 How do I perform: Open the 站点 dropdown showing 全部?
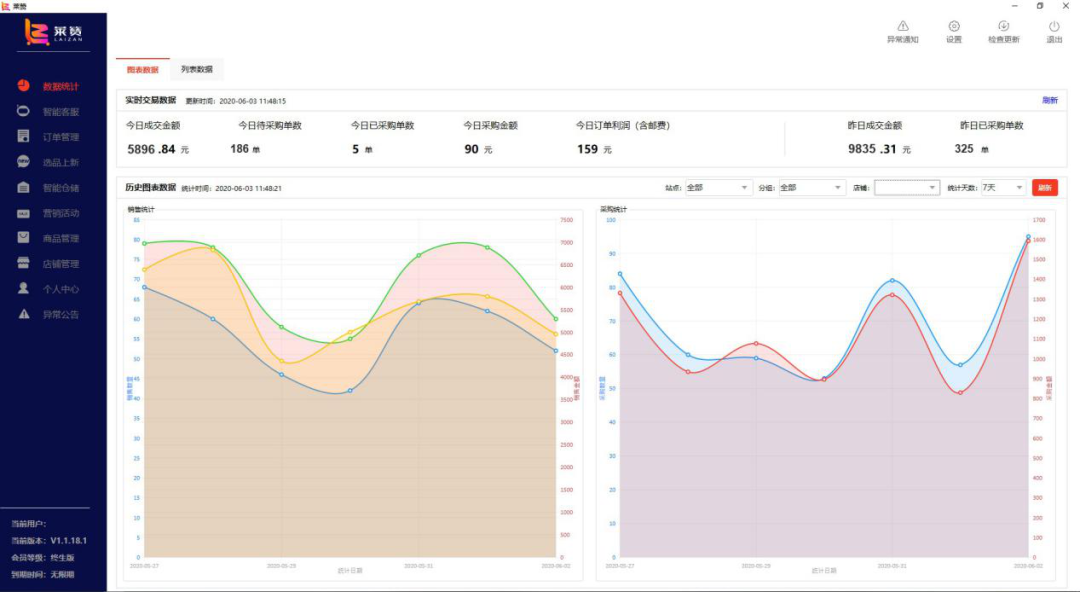click(x=718, y=187)
